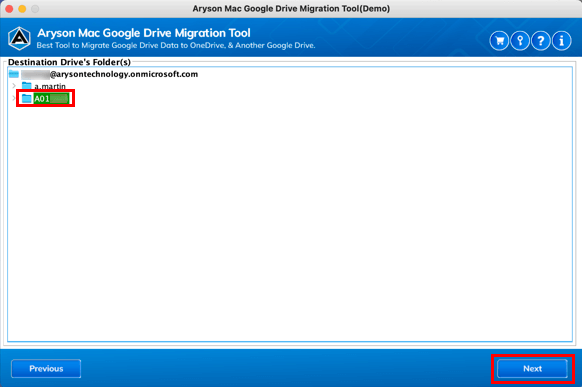Click the A01 folder icon
The image size is (582, 387).
[27, 98]
